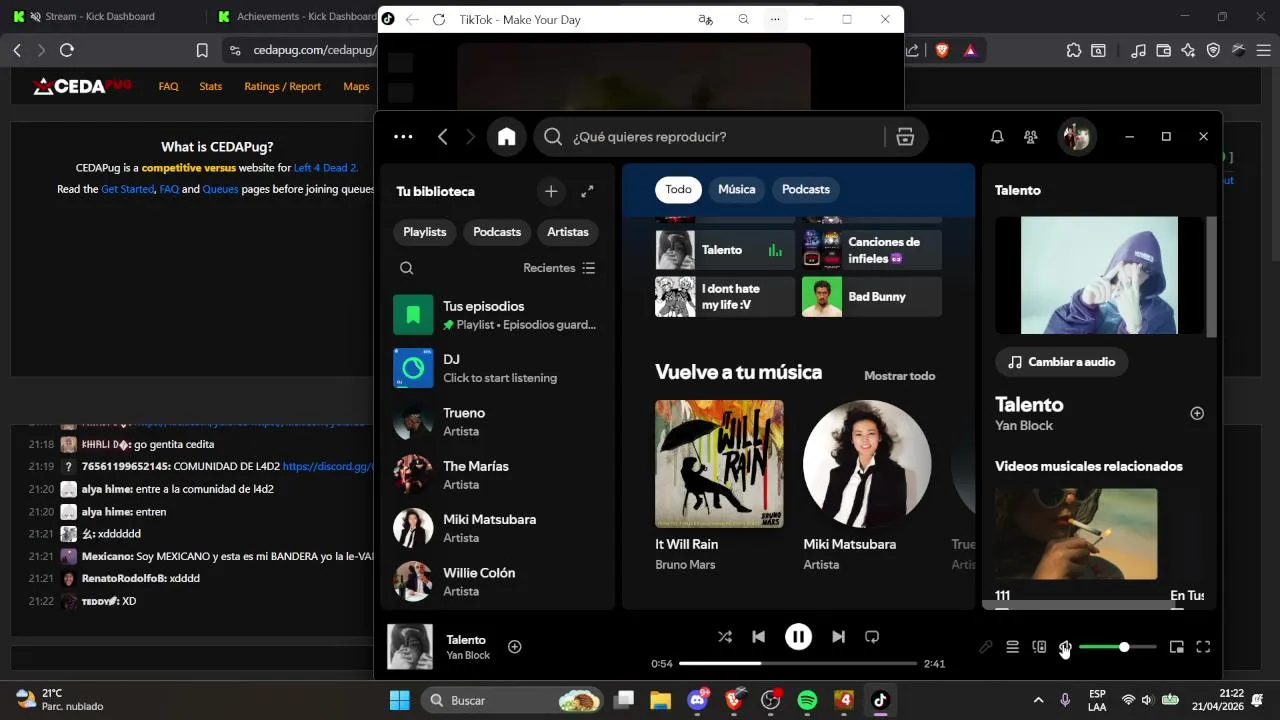Filter library by Playlists chip
The height and width of the screenshot is (720, 1280).
click(425, 232)
